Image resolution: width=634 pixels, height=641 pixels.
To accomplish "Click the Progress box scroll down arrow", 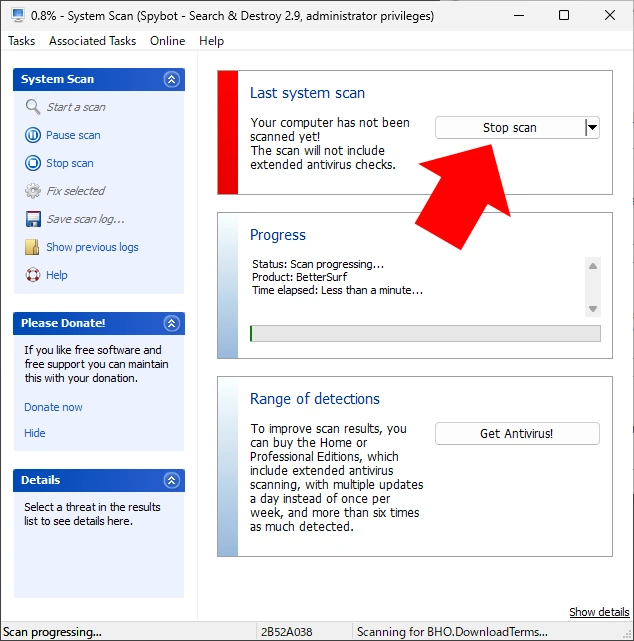I will point(593,309).
